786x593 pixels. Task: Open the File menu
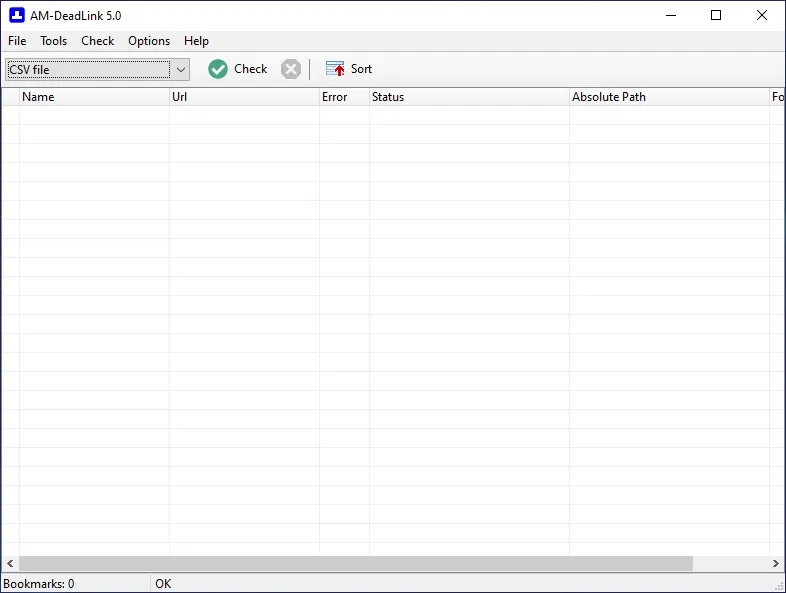pyautogui.click(x=17, y=41)
